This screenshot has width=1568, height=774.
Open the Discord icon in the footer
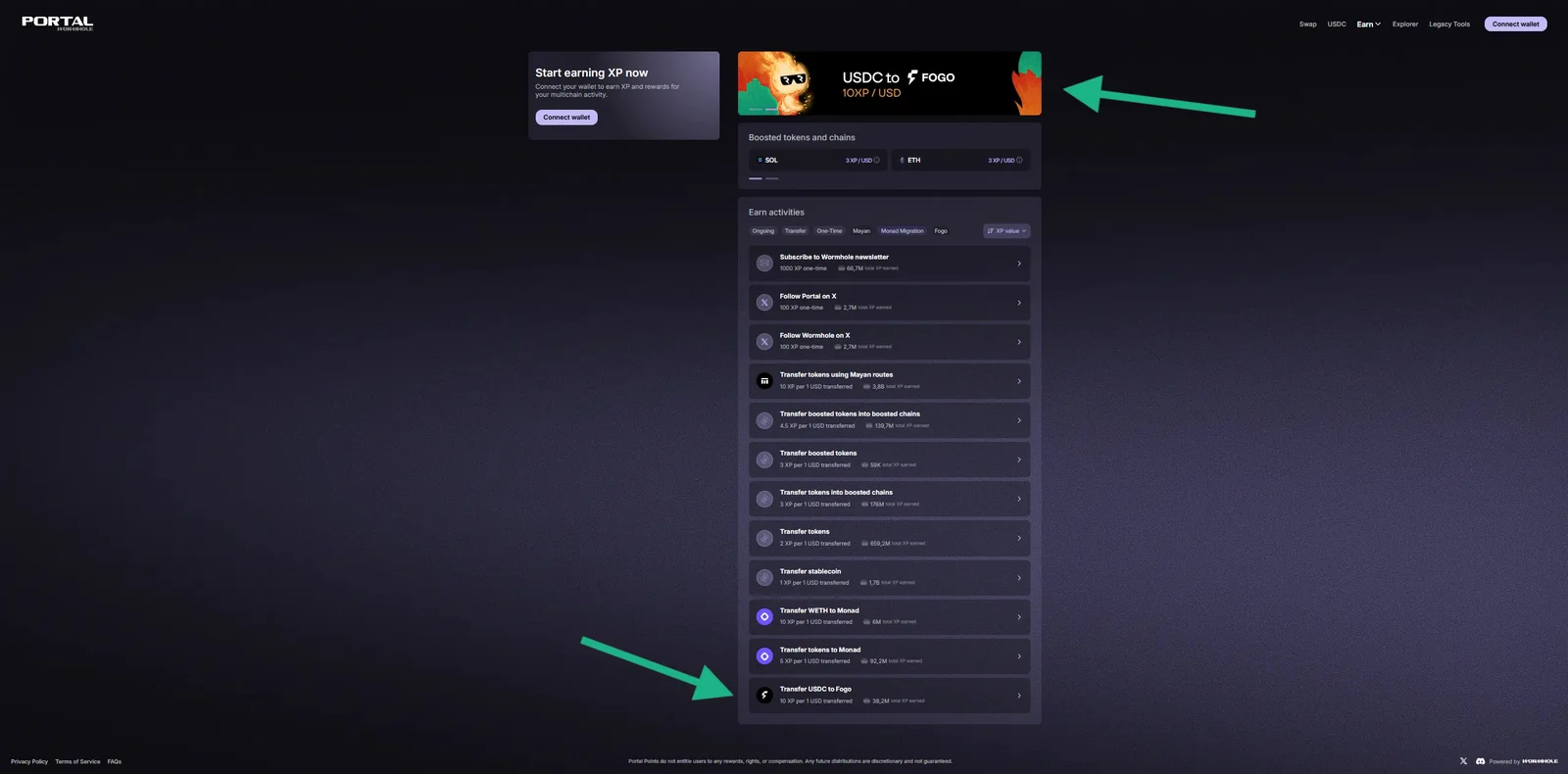tap(1480, 761)
